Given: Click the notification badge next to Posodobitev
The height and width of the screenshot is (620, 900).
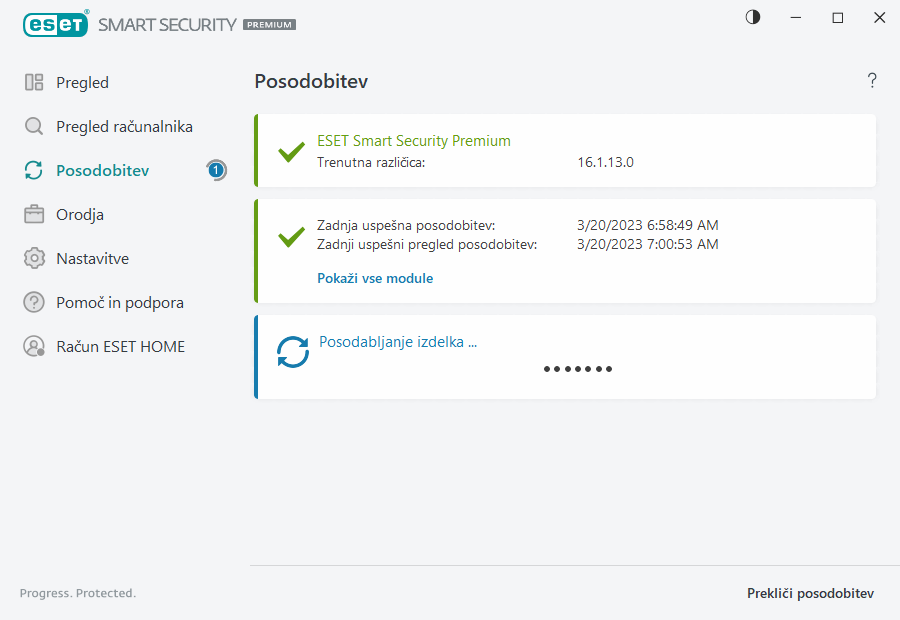Looking at the screenshot, I should tap(216, 171).
